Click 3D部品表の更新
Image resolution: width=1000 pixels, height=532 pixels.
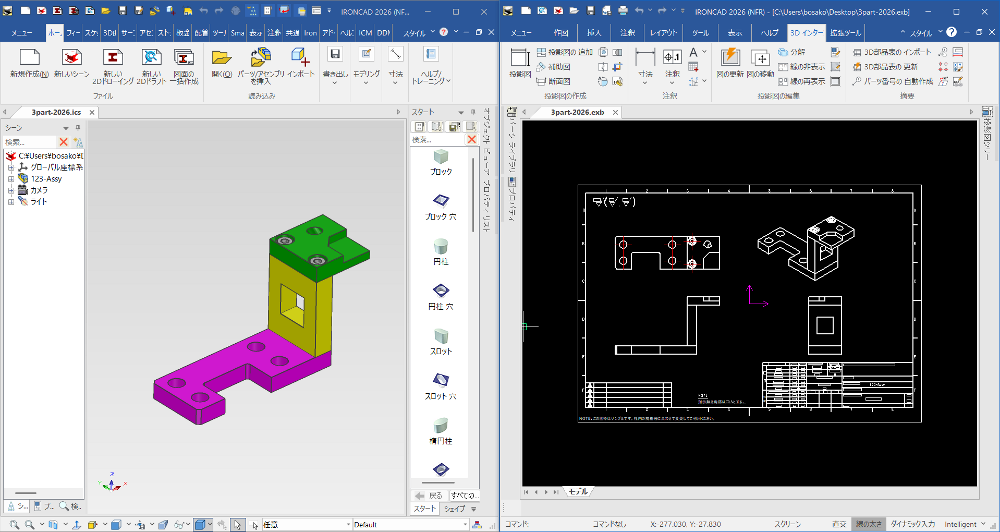[x=884, y=66]
